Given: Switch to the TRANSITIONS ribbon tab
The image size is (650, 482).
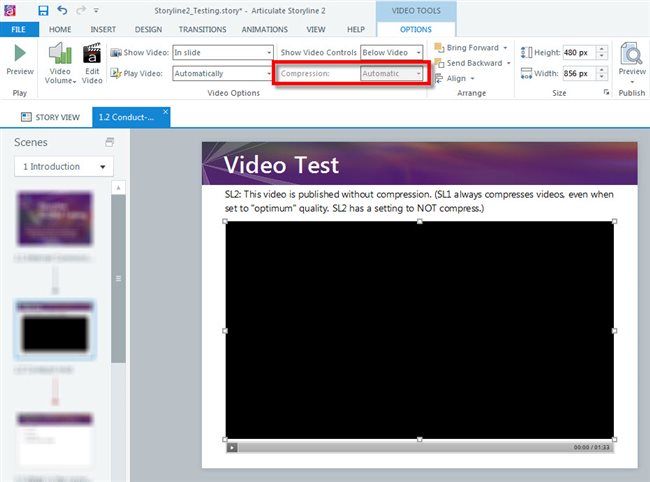Looking at the screenshot, I should click(202, 30).
